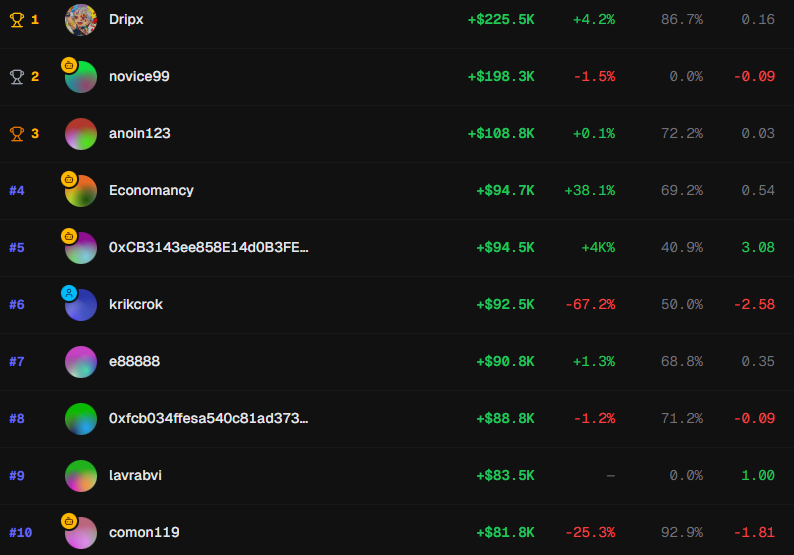The image size is (794, 555).
Task: Click the bot badge on comon119's avatar
Action: 69,521
